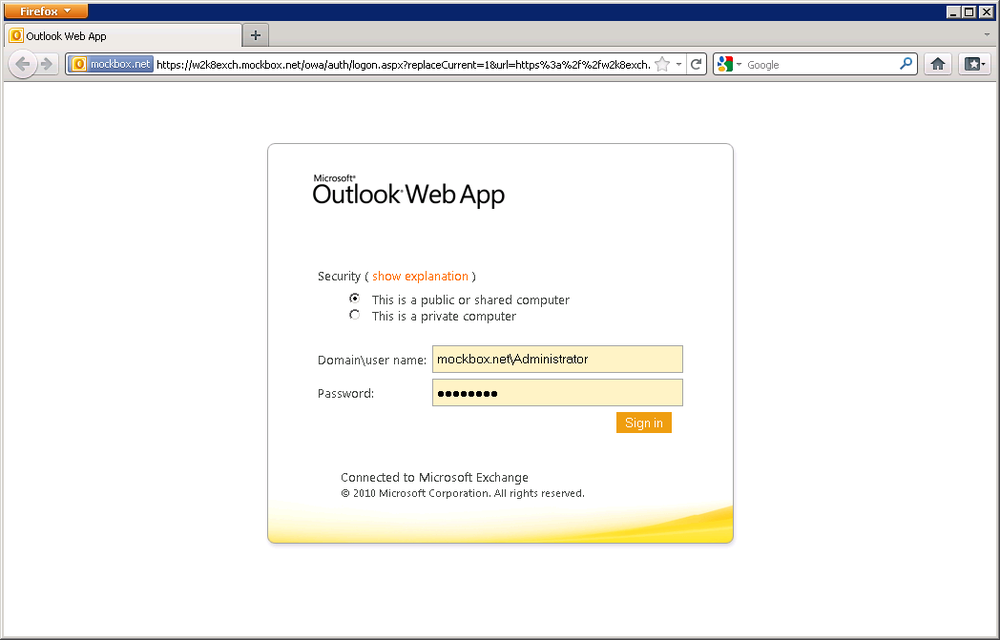Reload the current page

696,64
